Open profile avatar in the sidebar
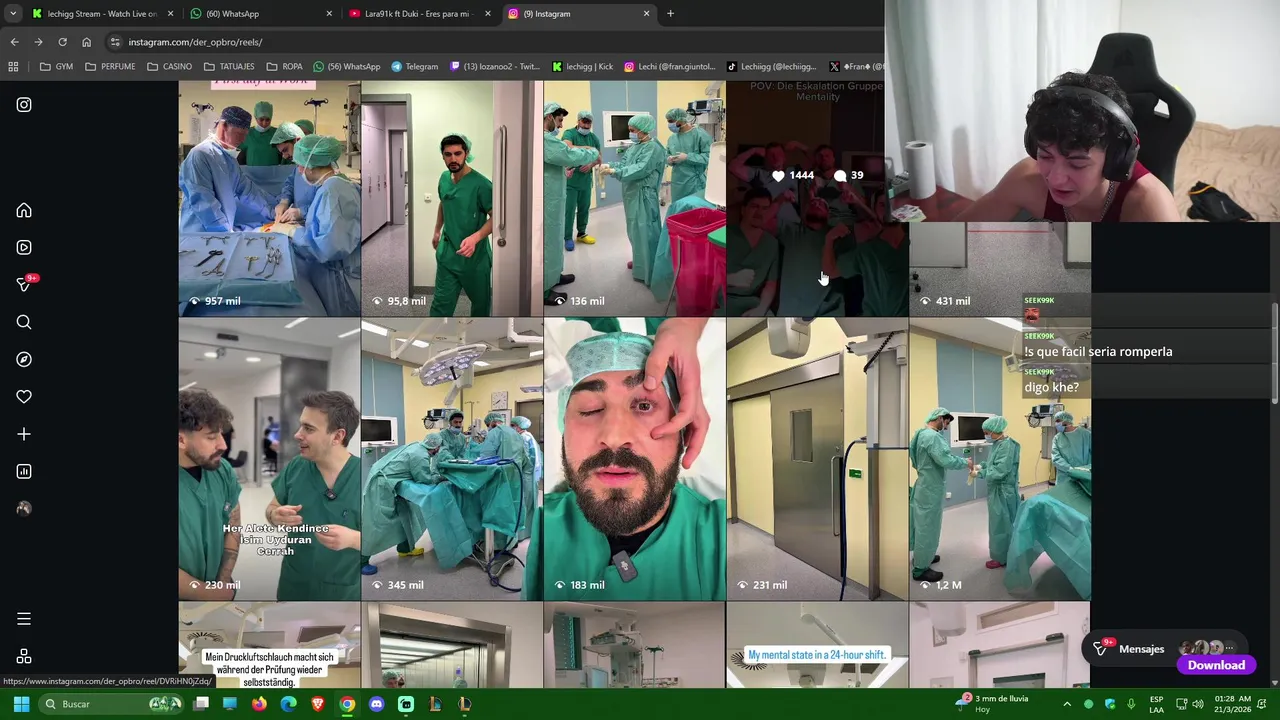 click(24, 509)
